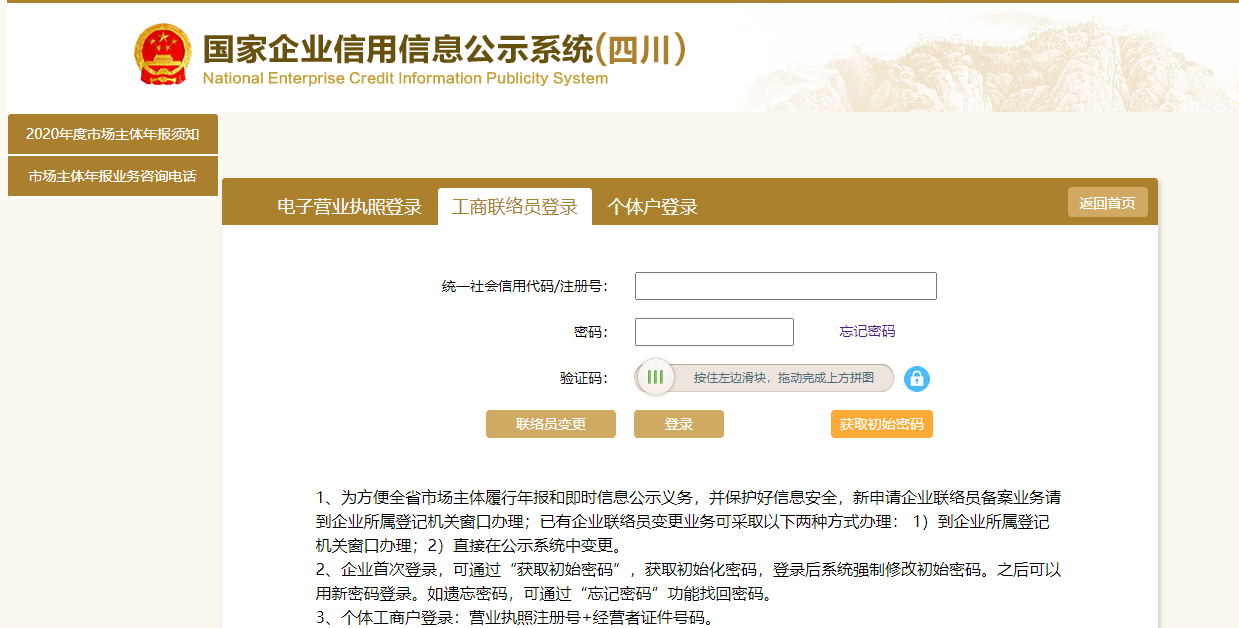
Task: Click notice paragraph starting 2、企业首次登录
Action: click(689, 582)
